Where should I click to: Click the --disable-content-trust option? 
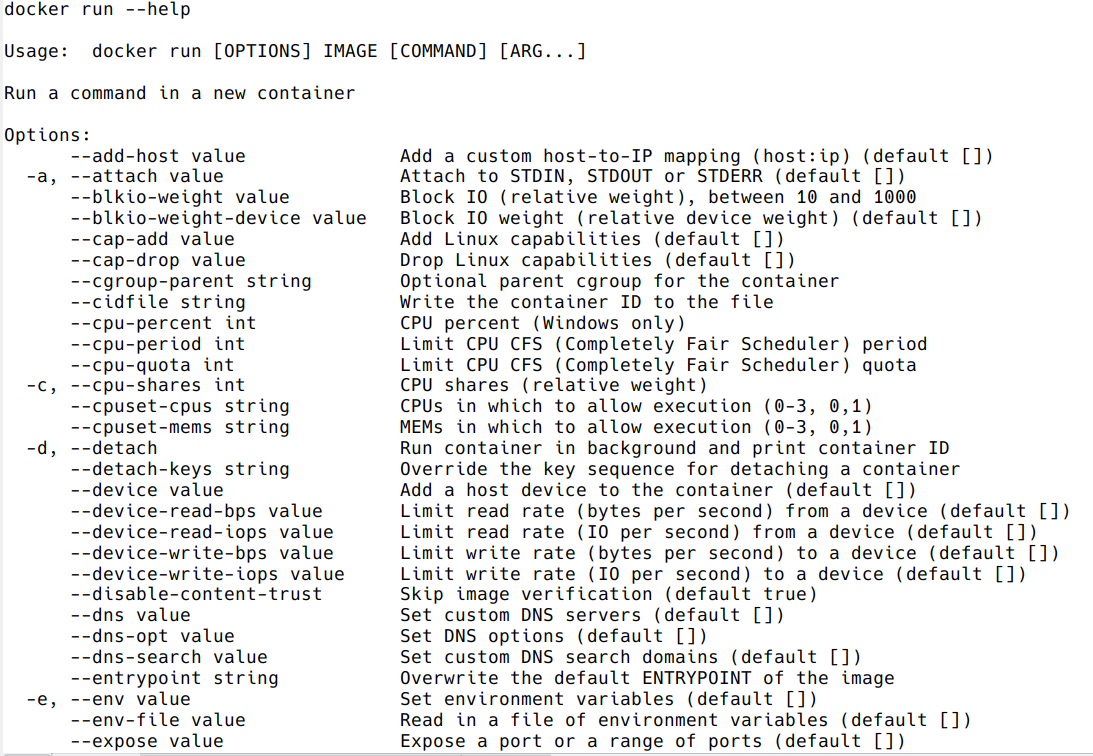point(196,594)
